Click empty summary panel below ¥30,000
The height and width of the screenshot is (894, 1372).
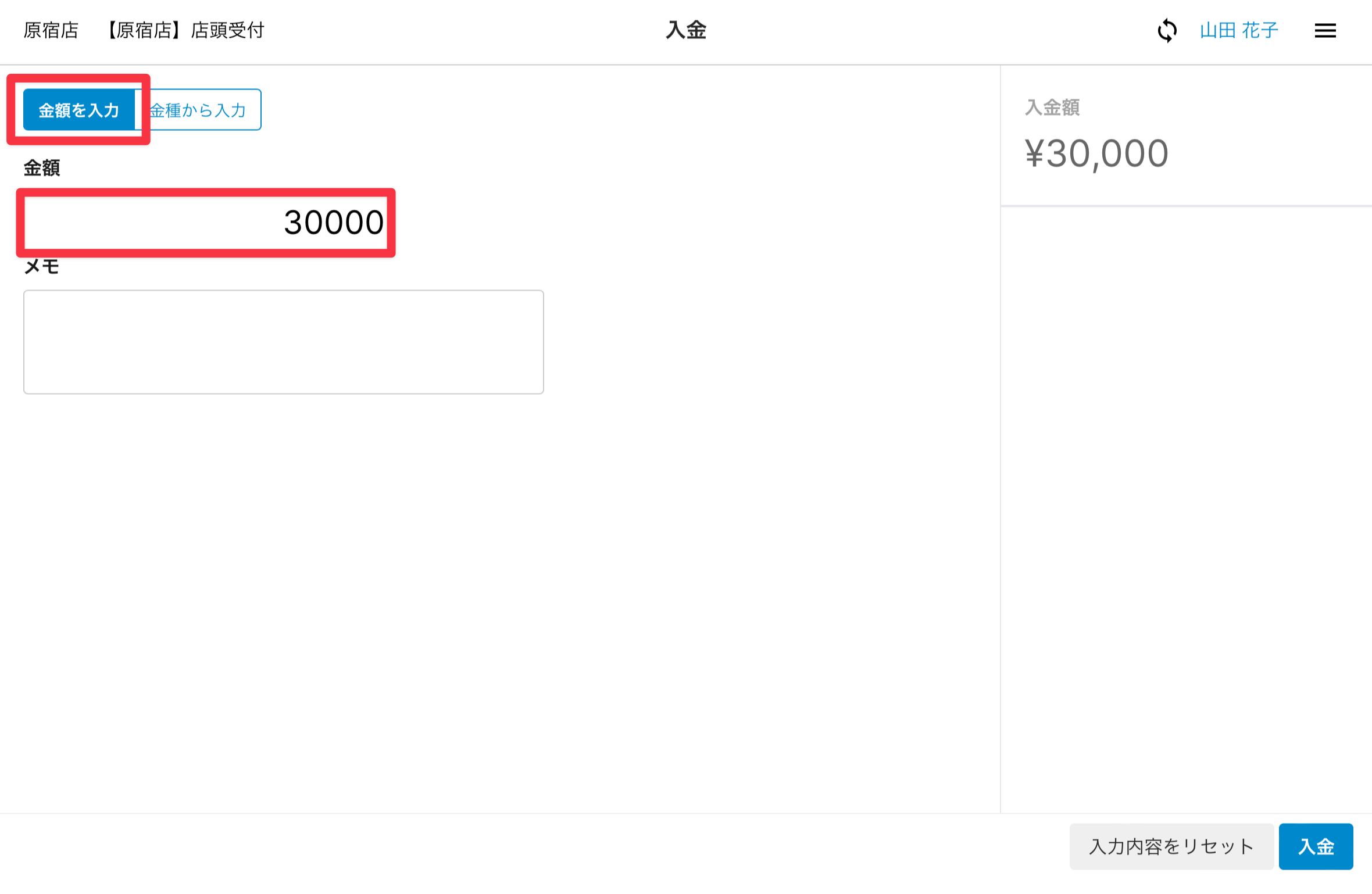pos(1186,494)
